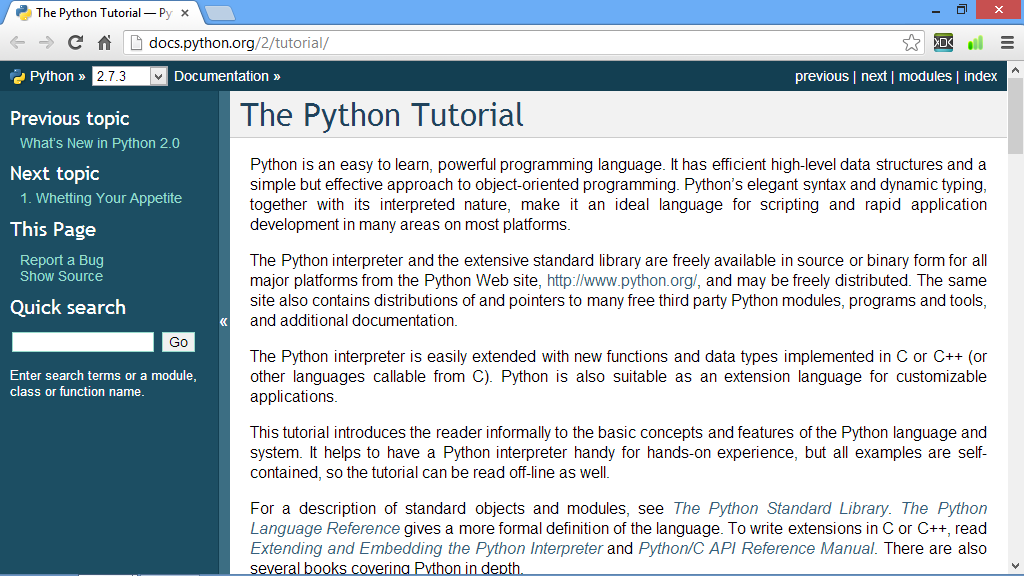The height and width of the screenshot is (576, 1024).
Task: Open The Python Standard Library link
Action: 780,509
